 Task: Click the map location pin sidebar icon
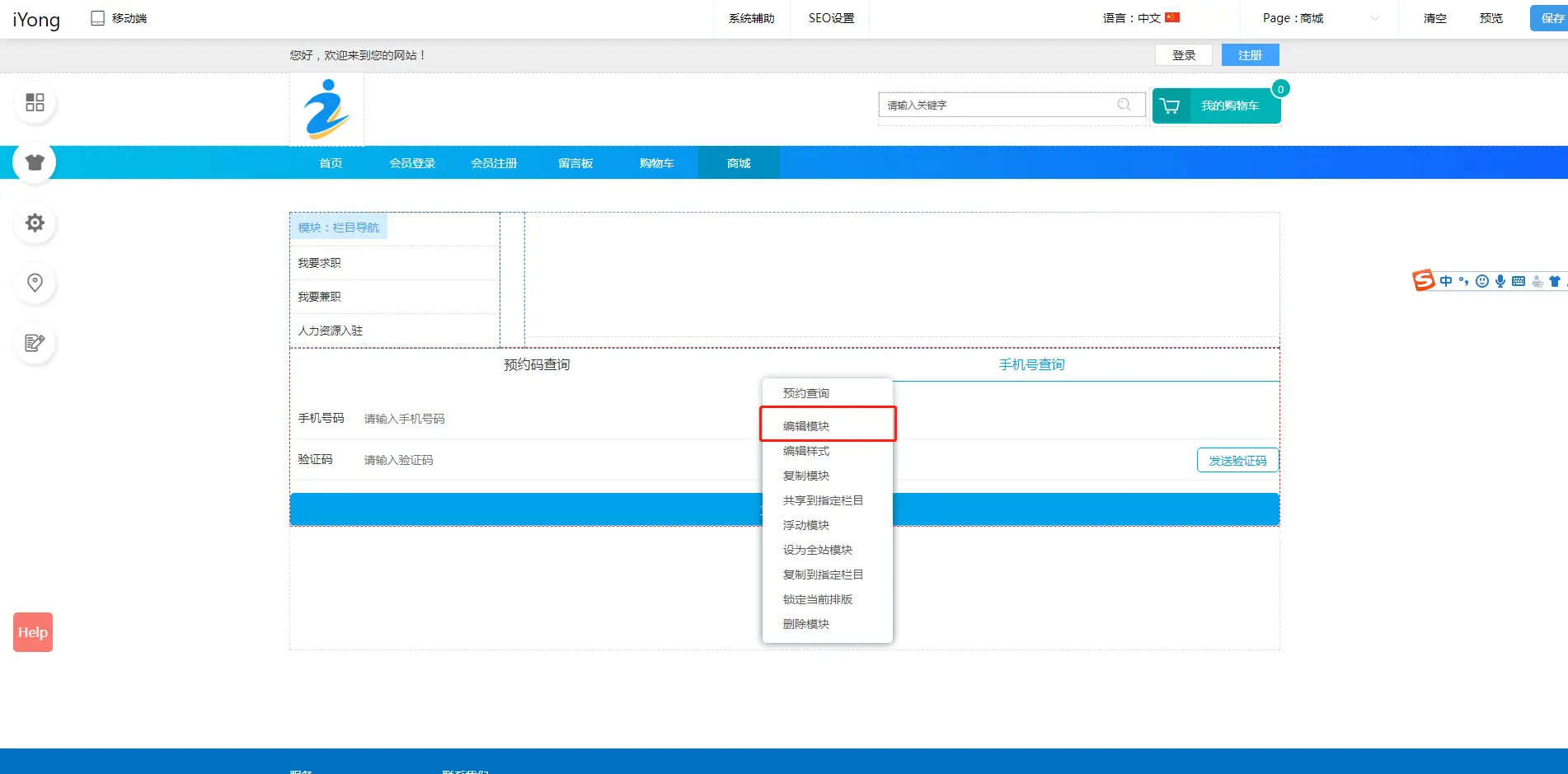[x=35, y=283]
